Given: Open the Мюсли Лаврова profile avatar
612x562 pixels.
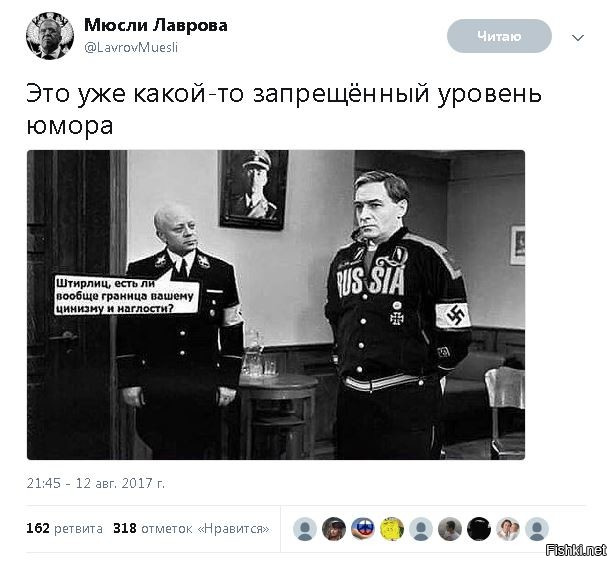Looking at the screenshot, I should (50, 36).
